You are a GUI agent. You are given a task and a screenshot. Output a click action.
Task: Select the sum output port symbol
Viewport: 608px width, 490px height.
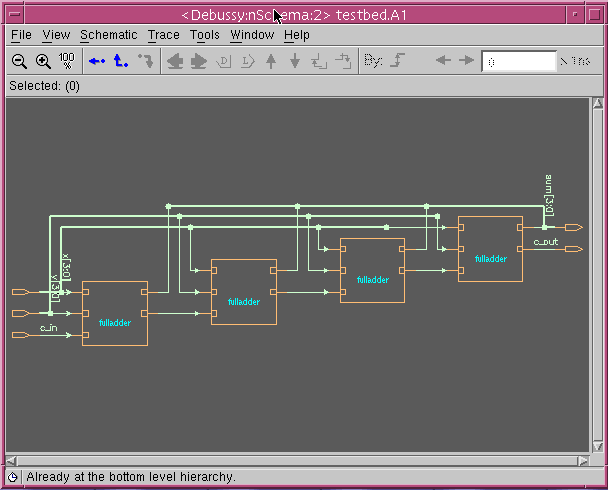pyautogui.click(x=574, y=228)
